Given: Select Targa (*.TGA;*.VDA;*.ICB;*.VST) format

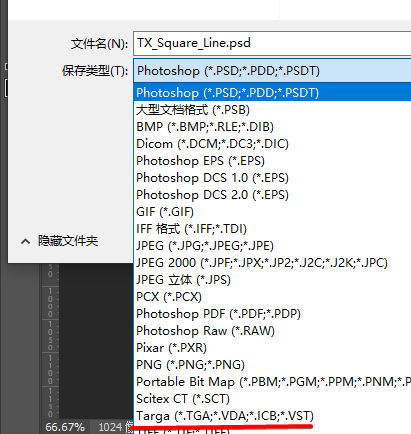Looking at the screenshot, I should tap(272, 416).
